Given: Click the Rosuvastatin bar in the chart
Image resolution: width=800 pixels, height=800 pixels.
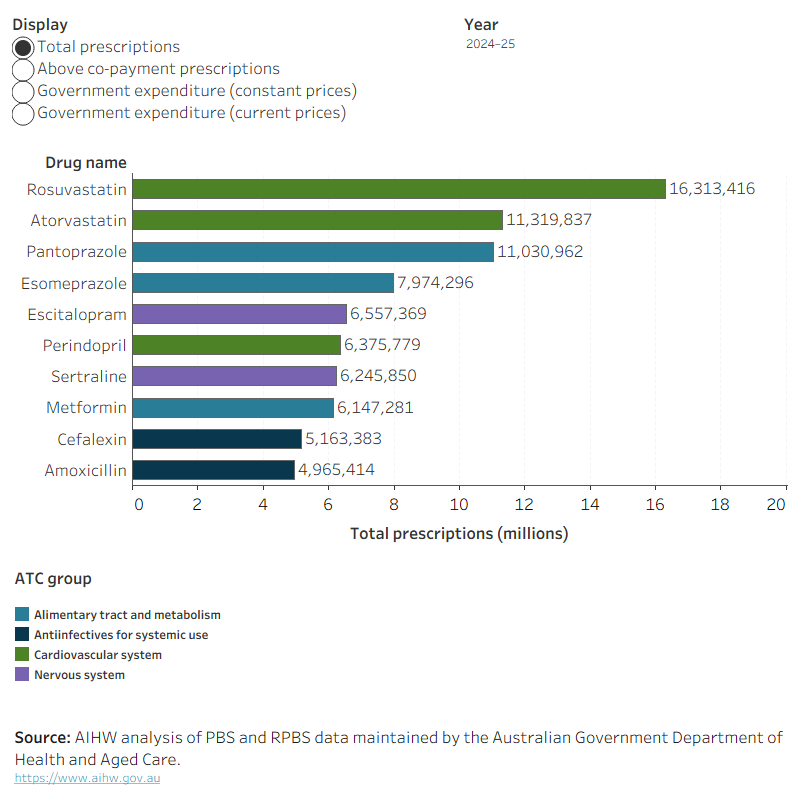Looking at the screenshot, I should [x=399, y=189].
